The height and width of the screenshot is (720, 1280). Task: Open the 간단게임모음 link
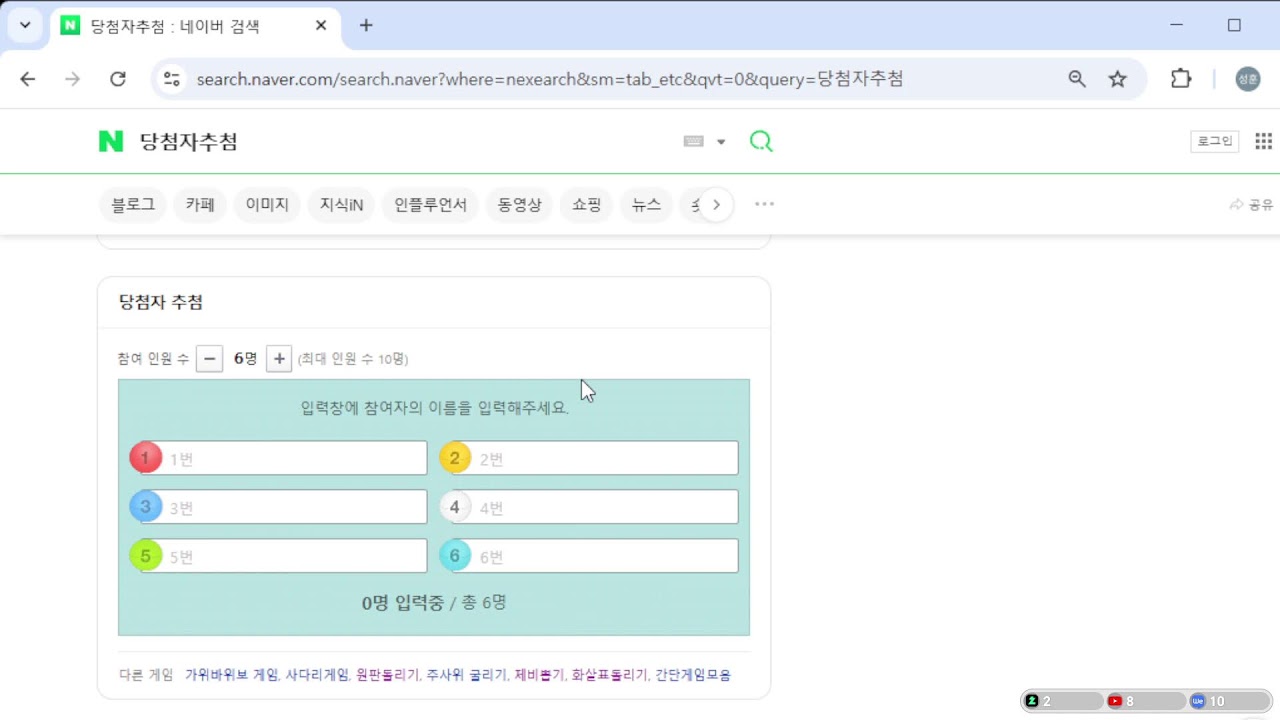693,675
